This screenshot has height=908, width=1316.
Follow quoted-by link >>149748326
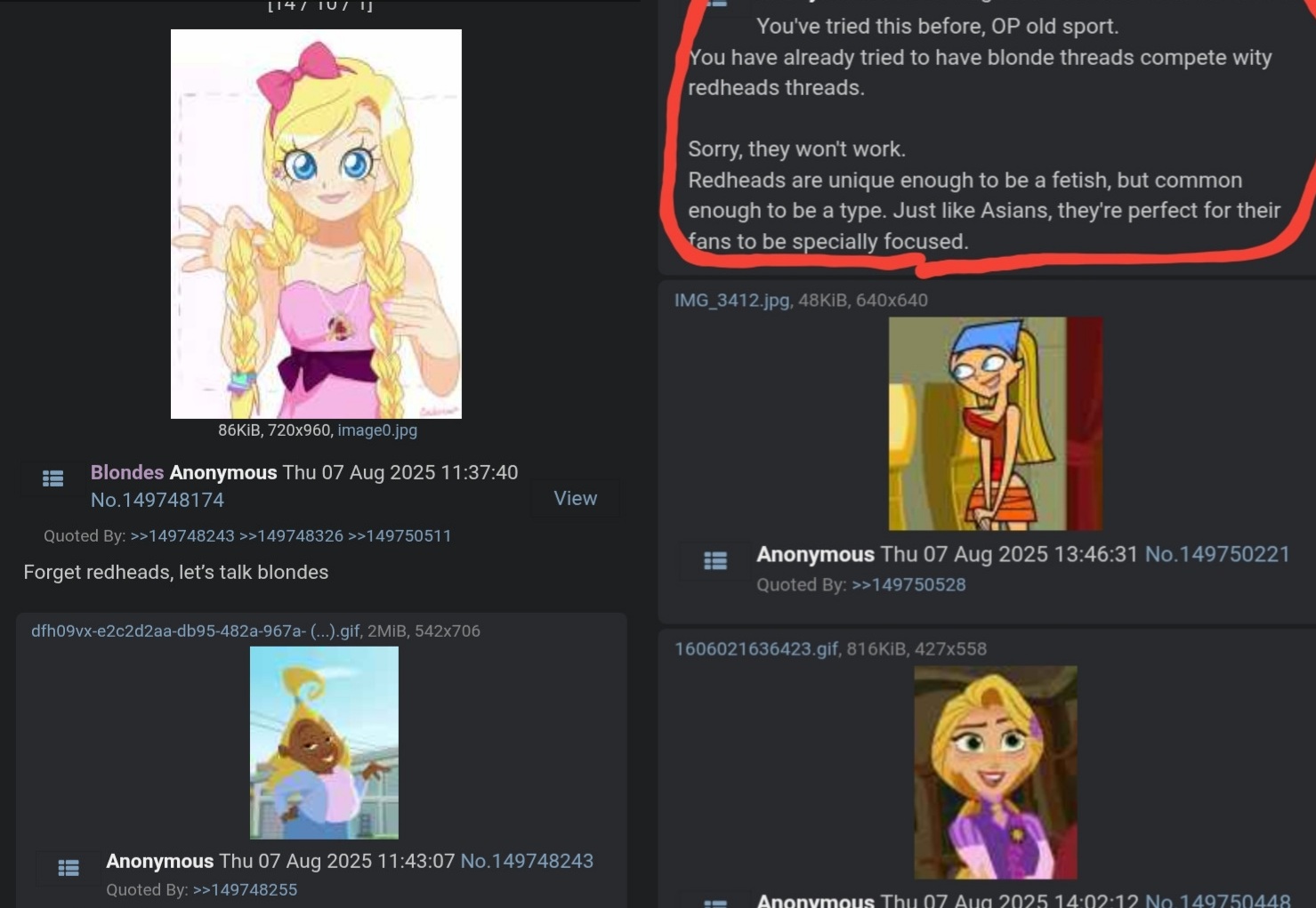291,536
